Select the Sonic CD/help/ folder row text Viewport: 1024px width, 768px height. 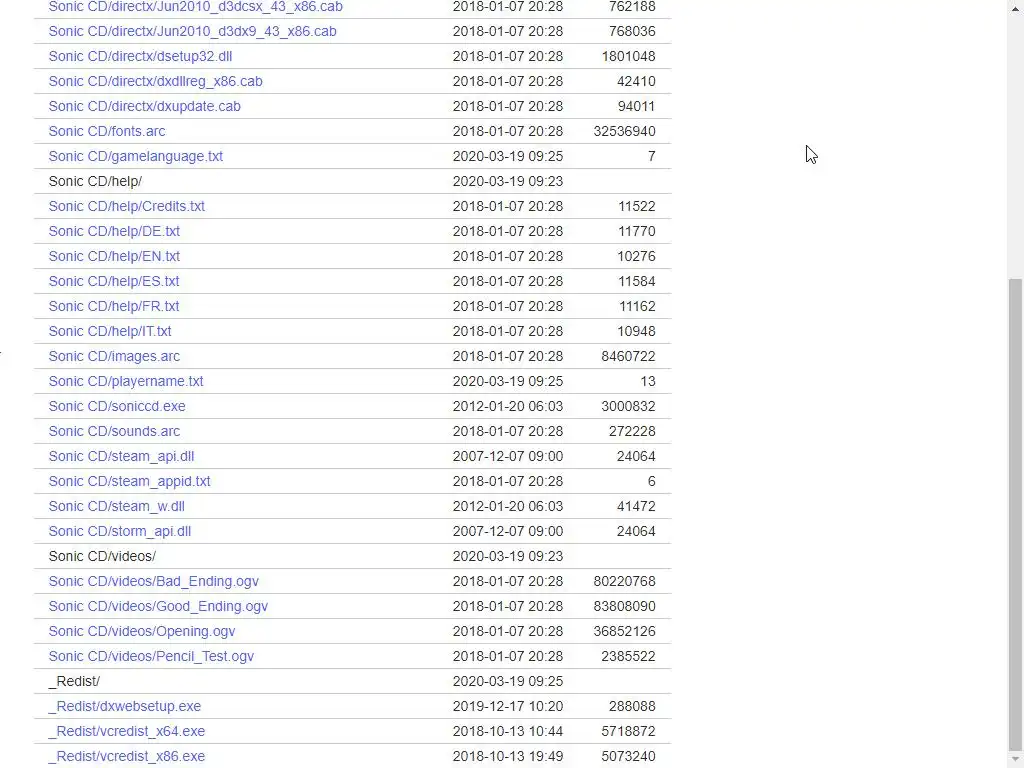95,181
